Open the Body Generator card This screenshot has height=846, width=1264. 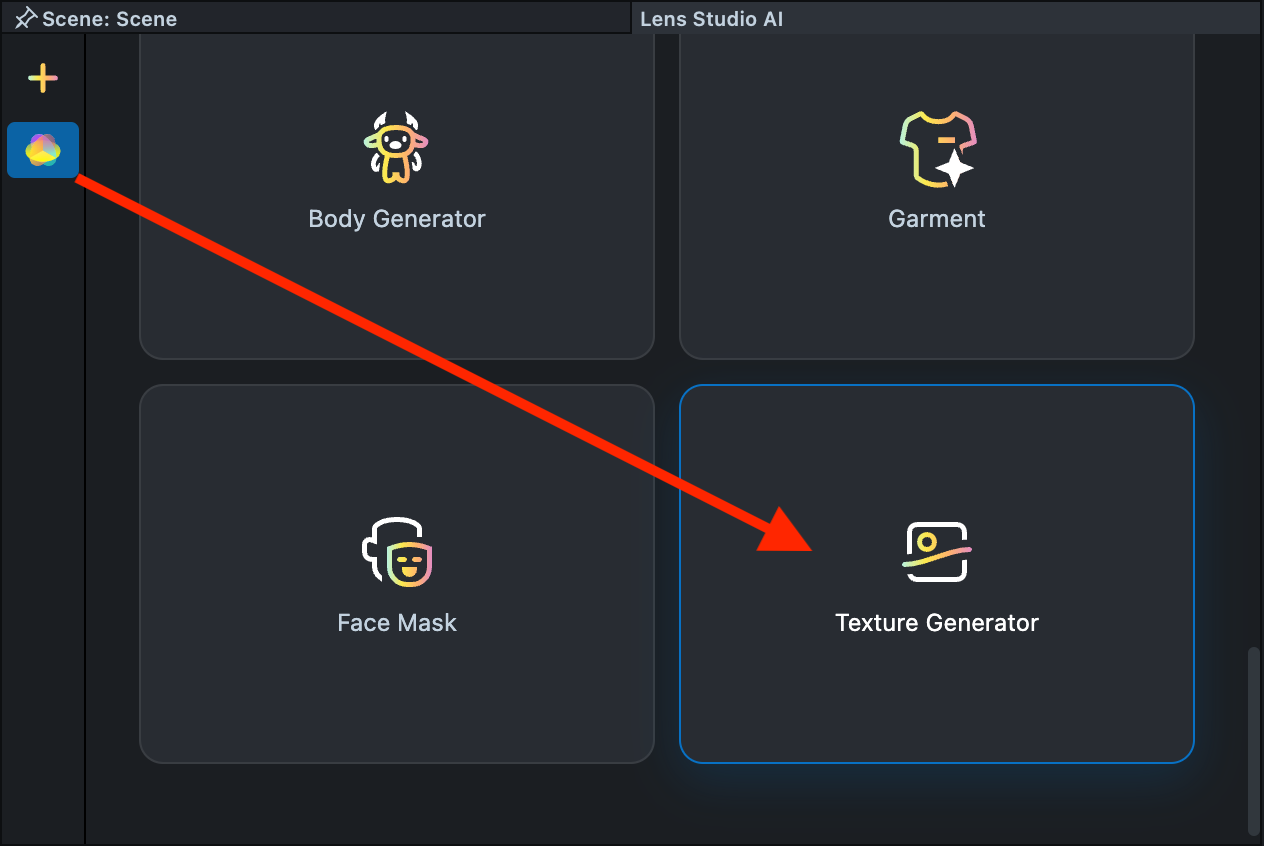pyautogui.click(x=397, y=196)
